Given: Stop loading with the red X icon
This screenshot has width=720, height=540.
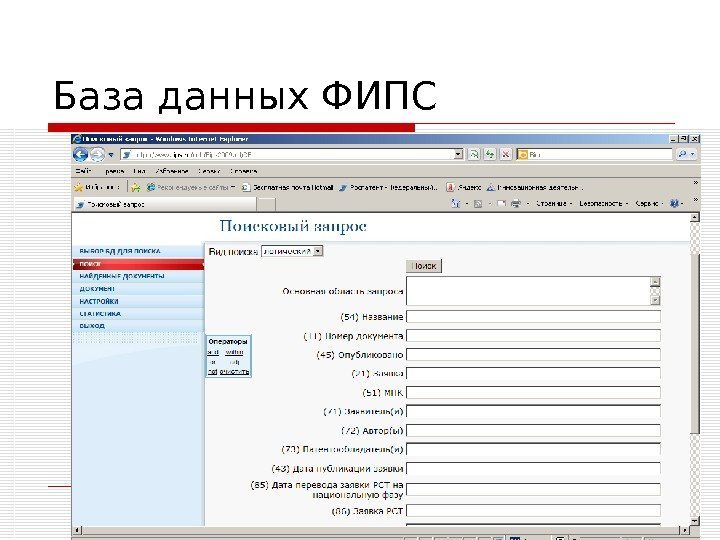Looking at the screenshot, I should (506, 155).
